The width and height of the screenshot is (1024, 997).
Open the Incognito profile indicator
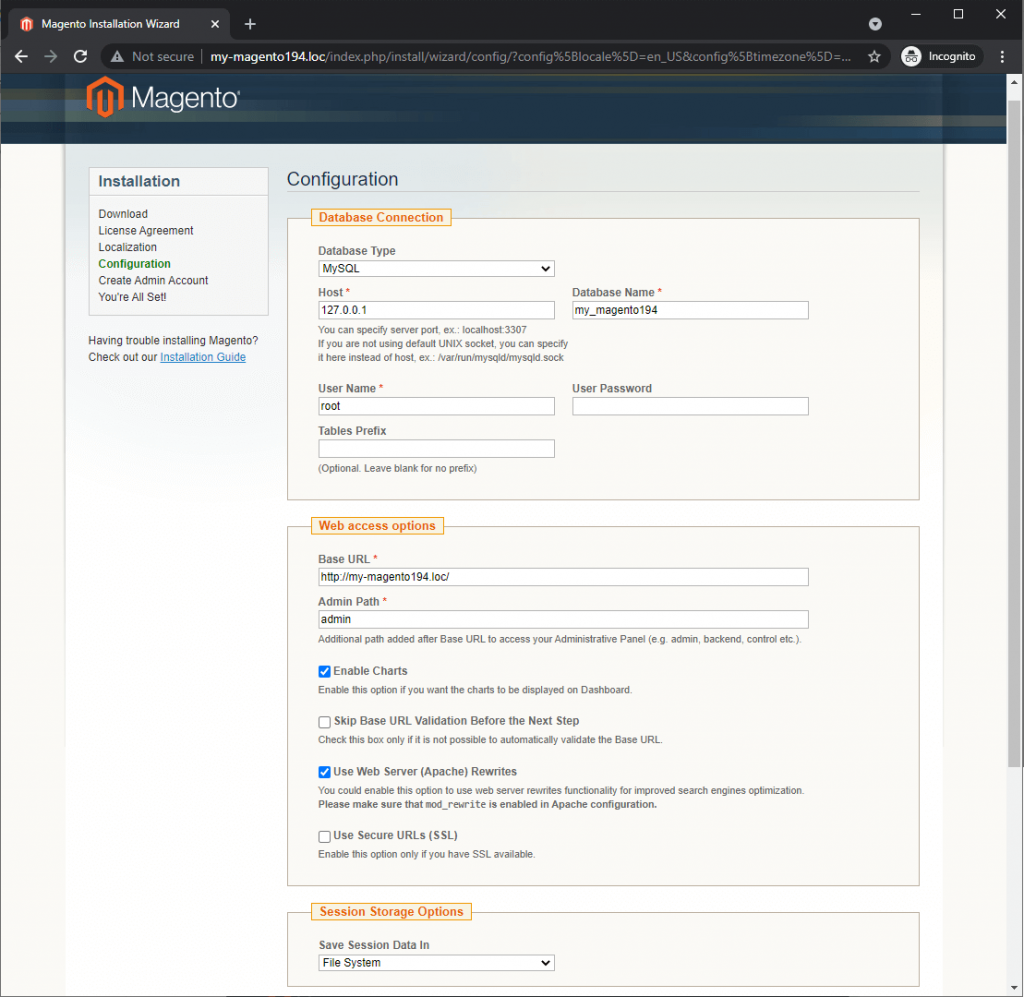[x=939, y=57]
